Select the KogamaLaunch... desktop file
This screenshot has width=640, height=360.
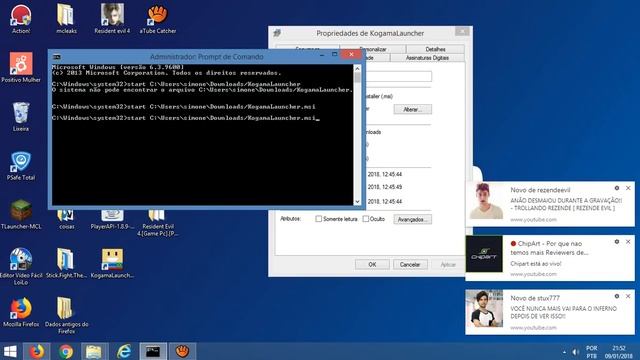(x=112, y=264)
